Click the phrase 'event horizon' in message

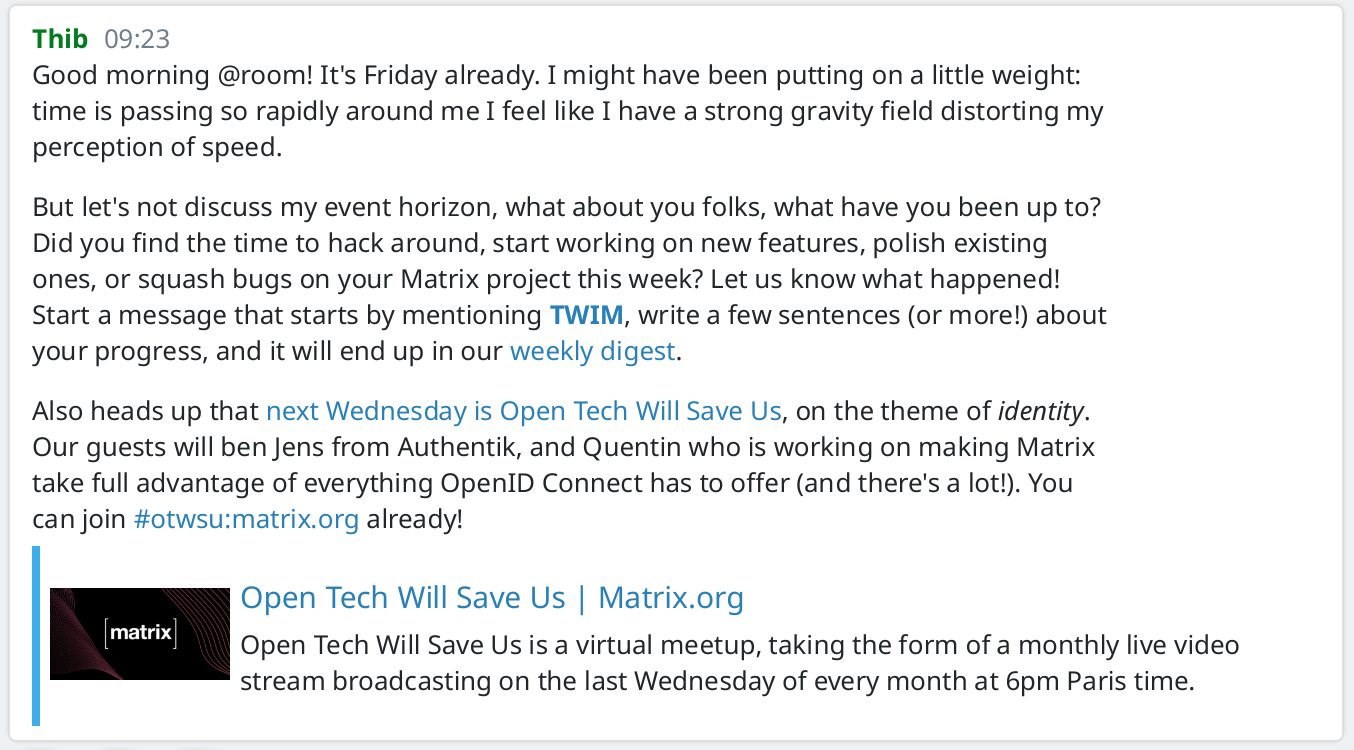pos(413,207)
